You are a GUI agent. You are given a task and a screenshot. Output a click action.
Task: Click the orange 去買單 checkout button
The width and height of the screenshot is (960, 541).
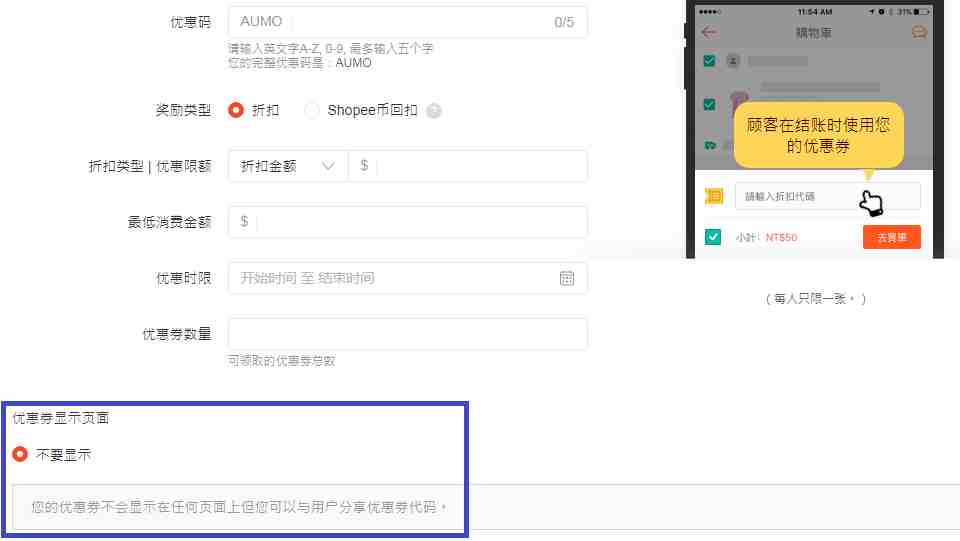pyautogui.click(x=891, y=237)
